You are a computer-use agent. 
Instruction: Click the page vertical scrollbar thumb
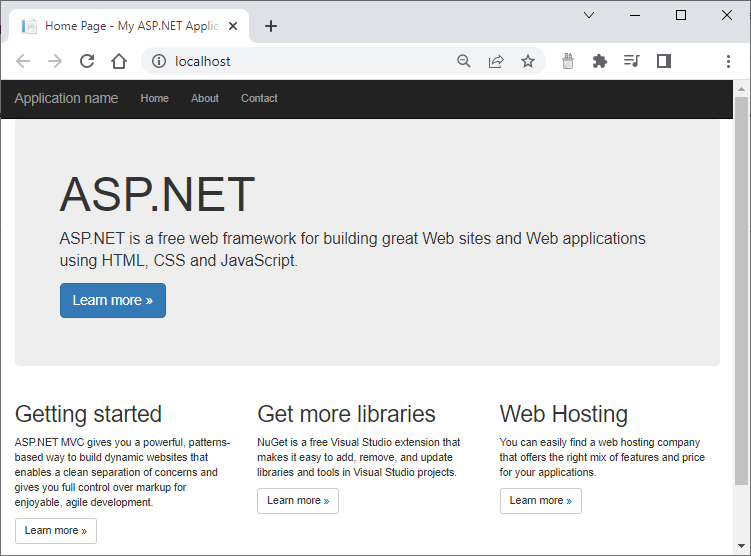tap(741, 291)
